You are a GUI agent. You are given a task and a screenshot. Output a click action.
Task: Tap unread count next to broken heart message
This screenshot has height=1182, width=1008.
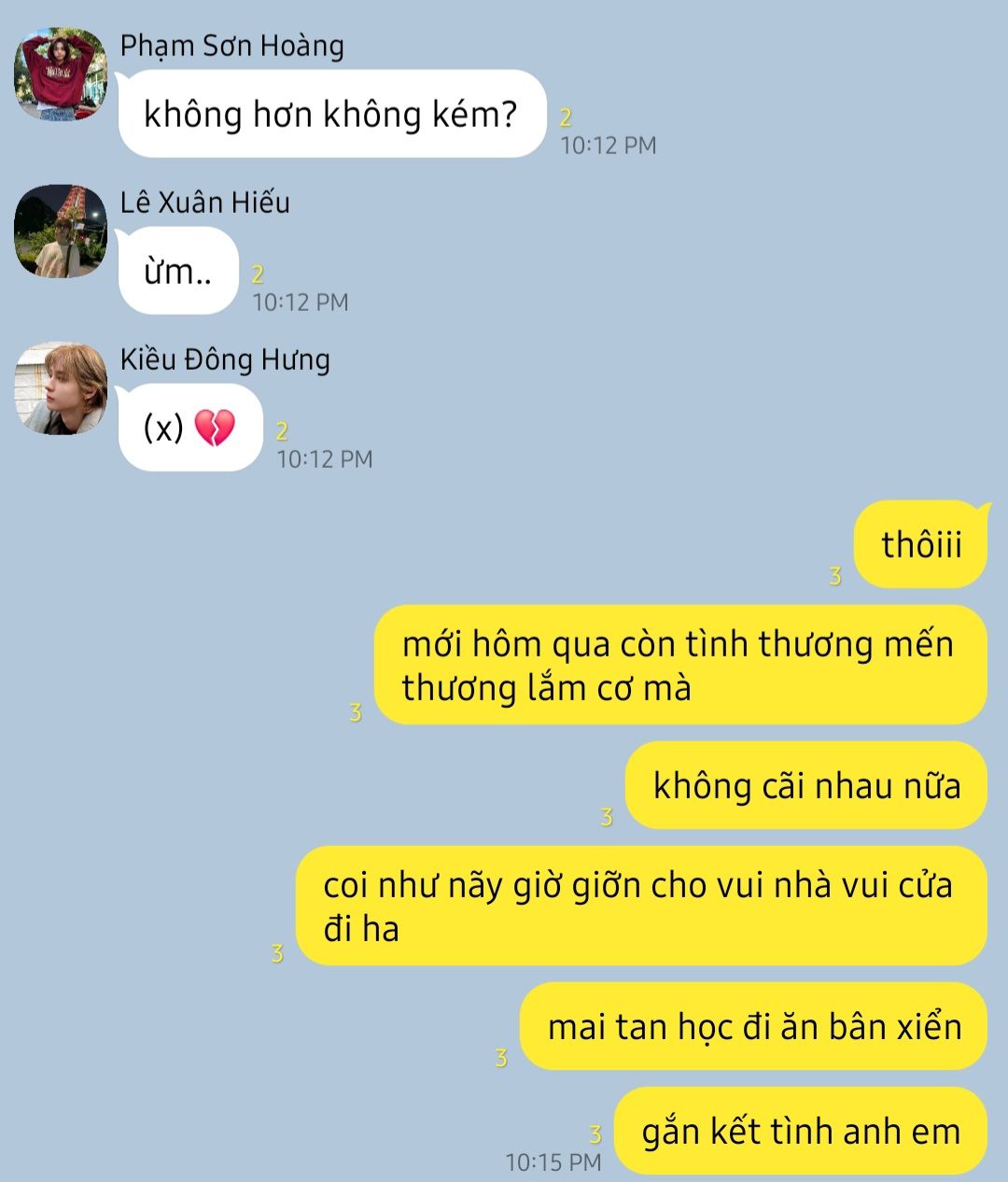282,431
